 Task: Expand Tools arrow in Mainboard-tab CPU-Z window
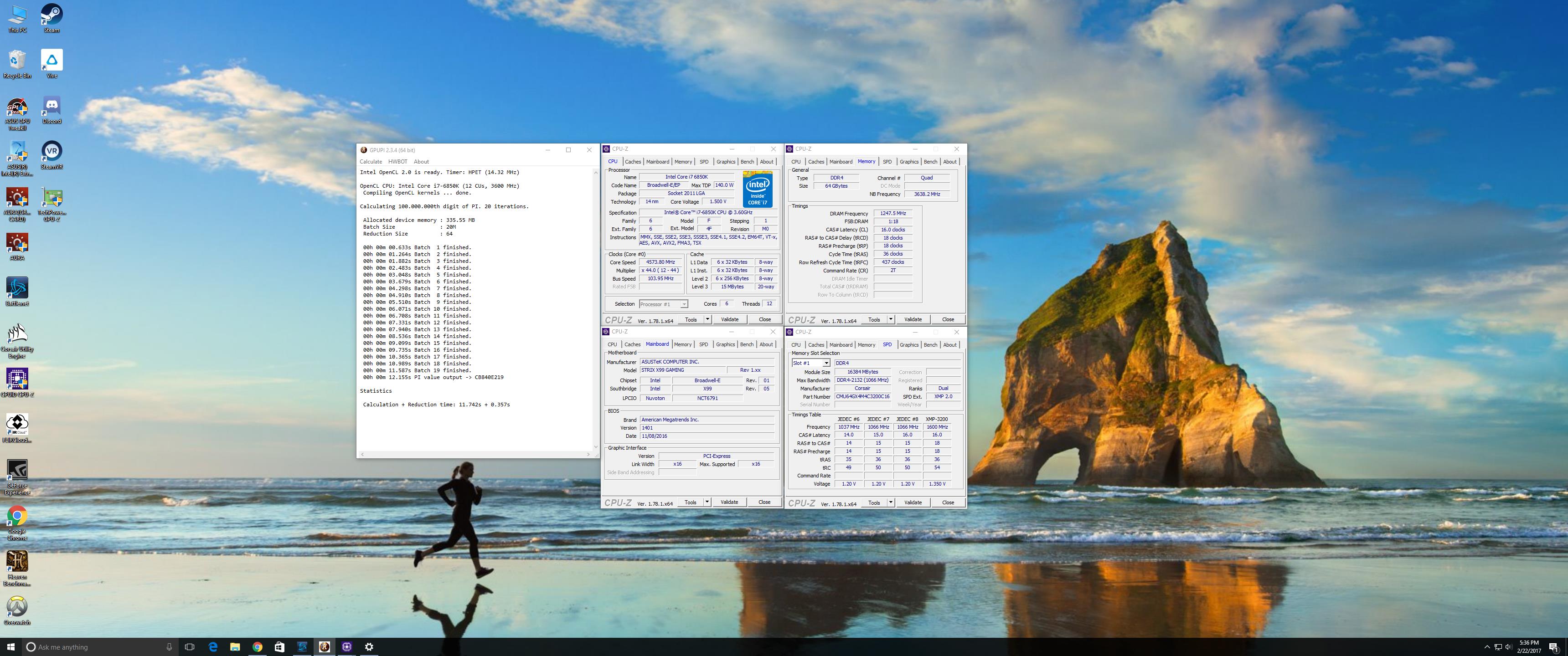707,502
